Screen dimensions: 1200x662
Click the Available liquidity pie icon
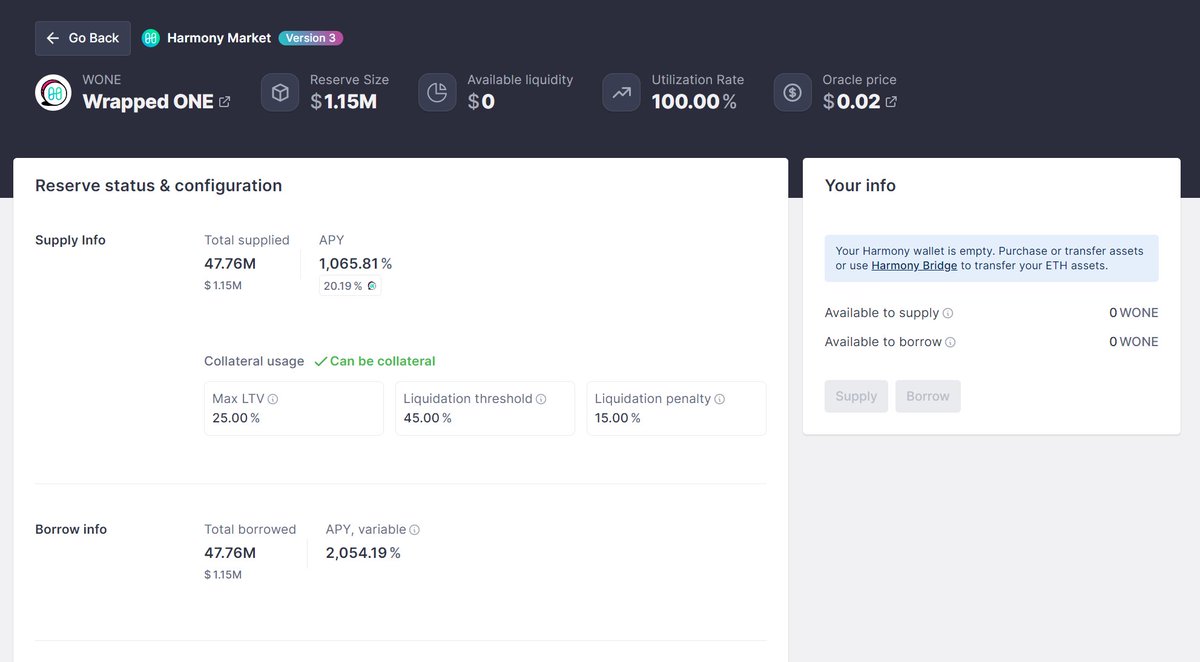click(437, 92)
